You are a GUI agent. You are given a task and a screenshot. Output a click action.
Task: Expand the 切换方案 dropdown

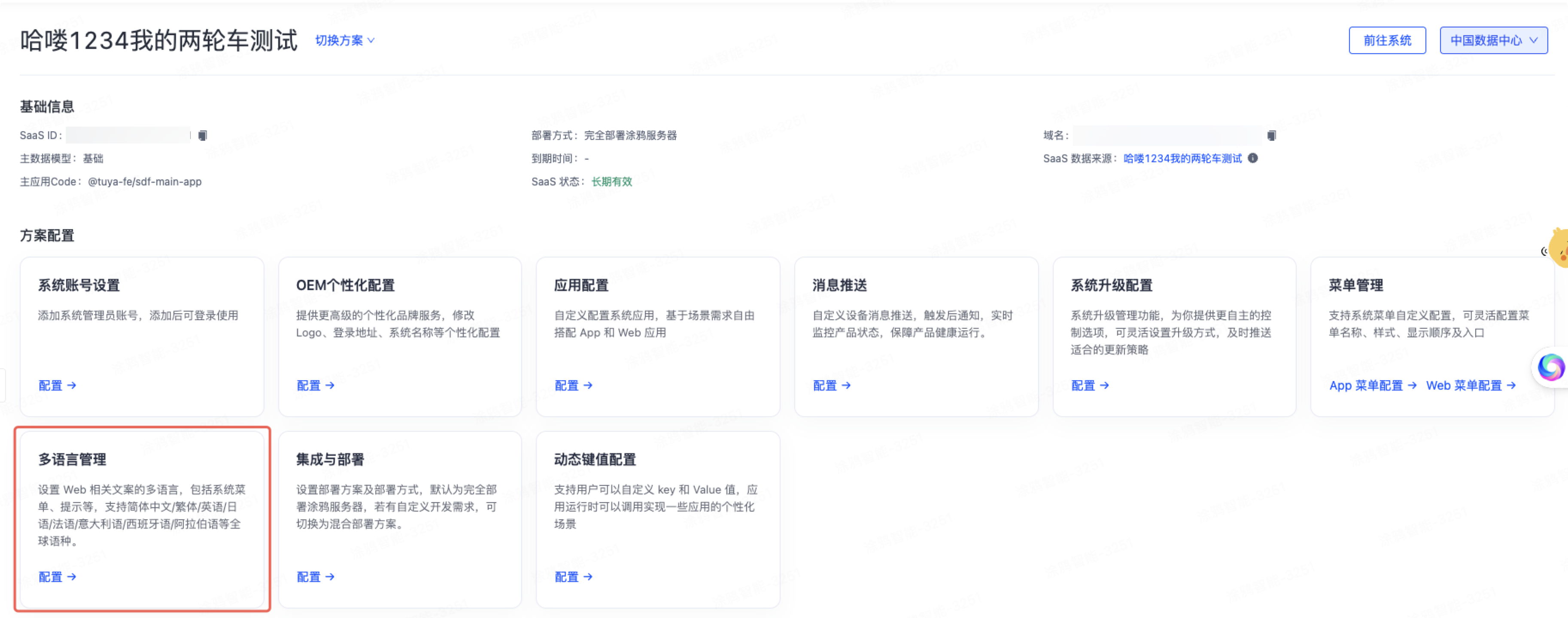(344, 40)
